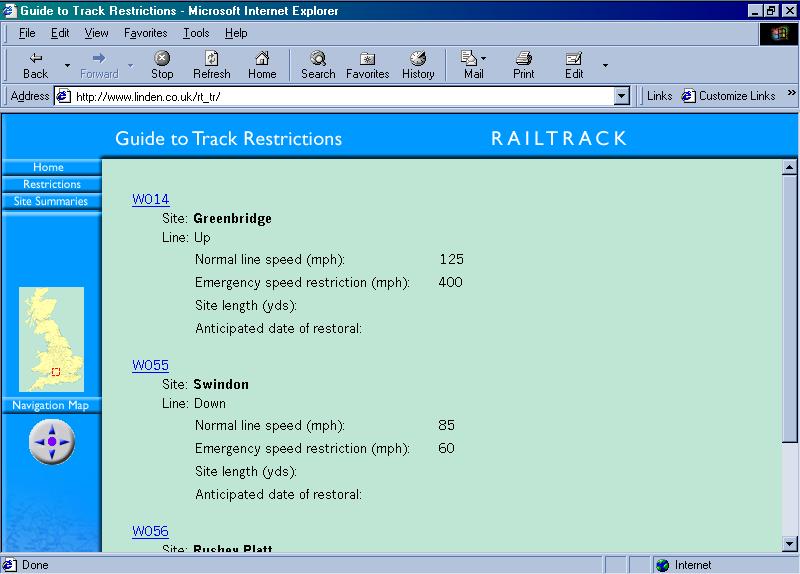Click the Back toolbar button

pos(35,65)
